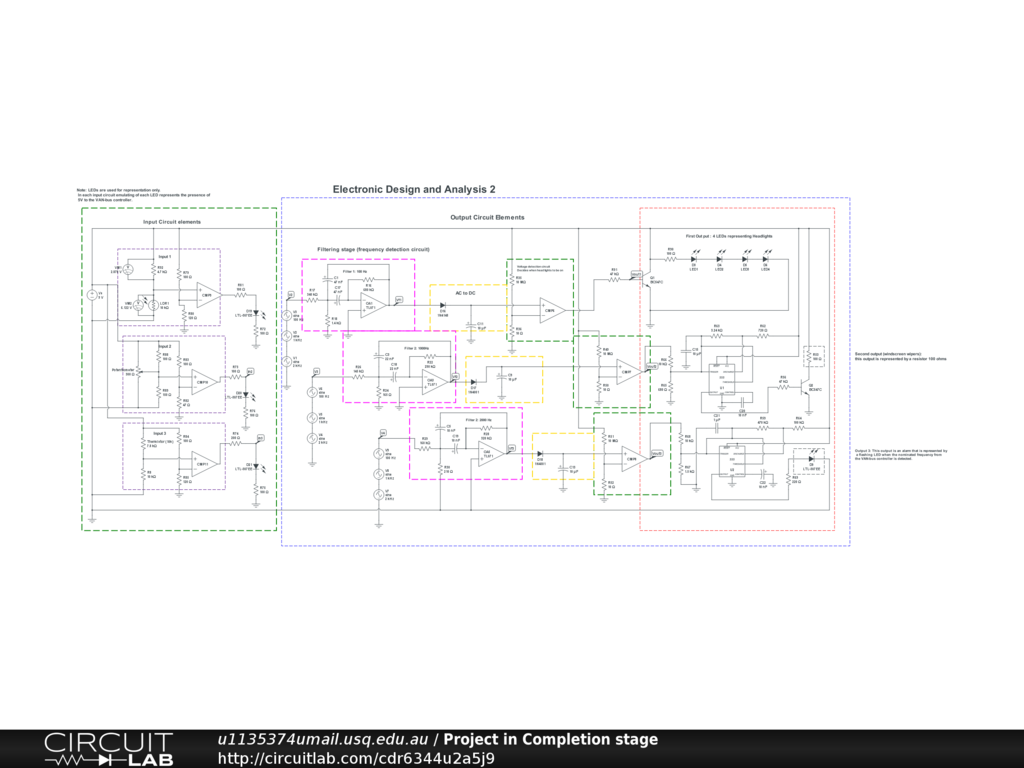Select the Q1 BC547C transistor symbol
This screenshot has height=768, width=1024.
click(x=644, y=277)
